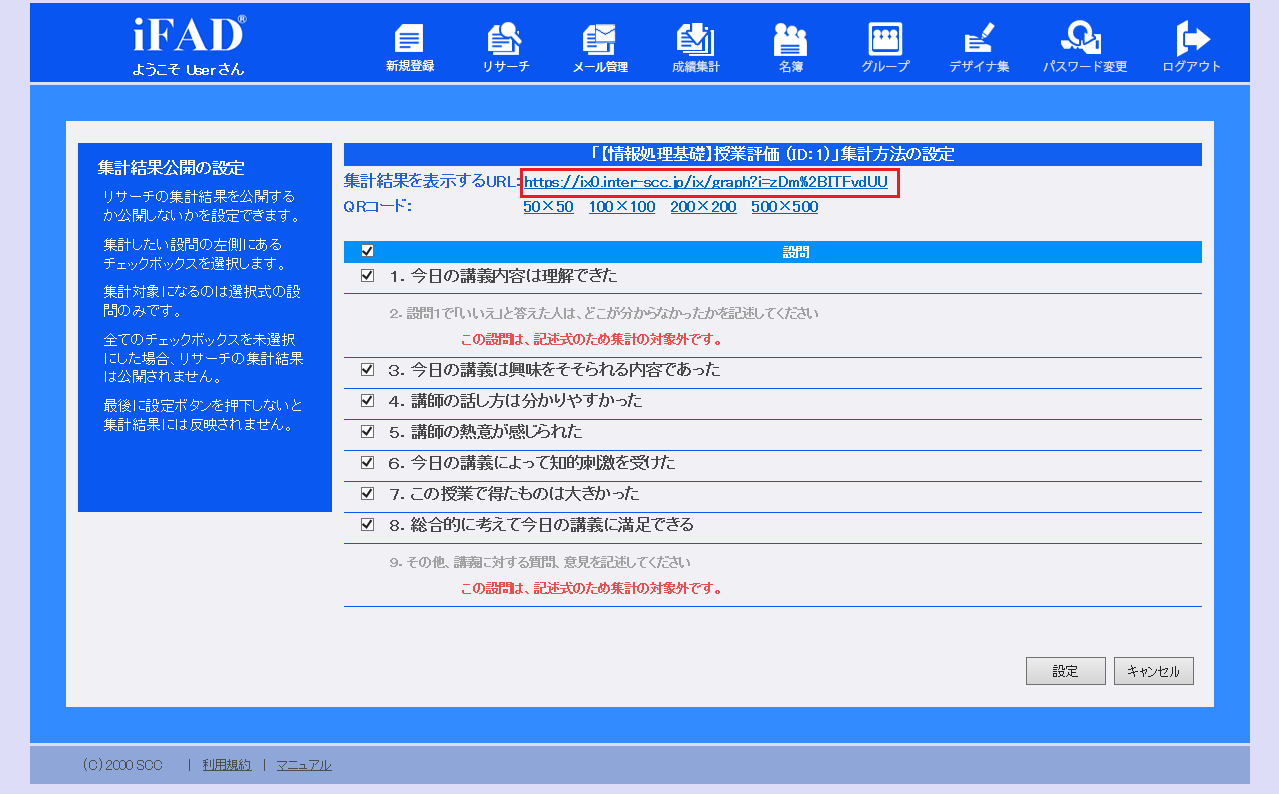The image size is (1279, 794).
Task: Open the グループ icon
Action: coord(885,48)
